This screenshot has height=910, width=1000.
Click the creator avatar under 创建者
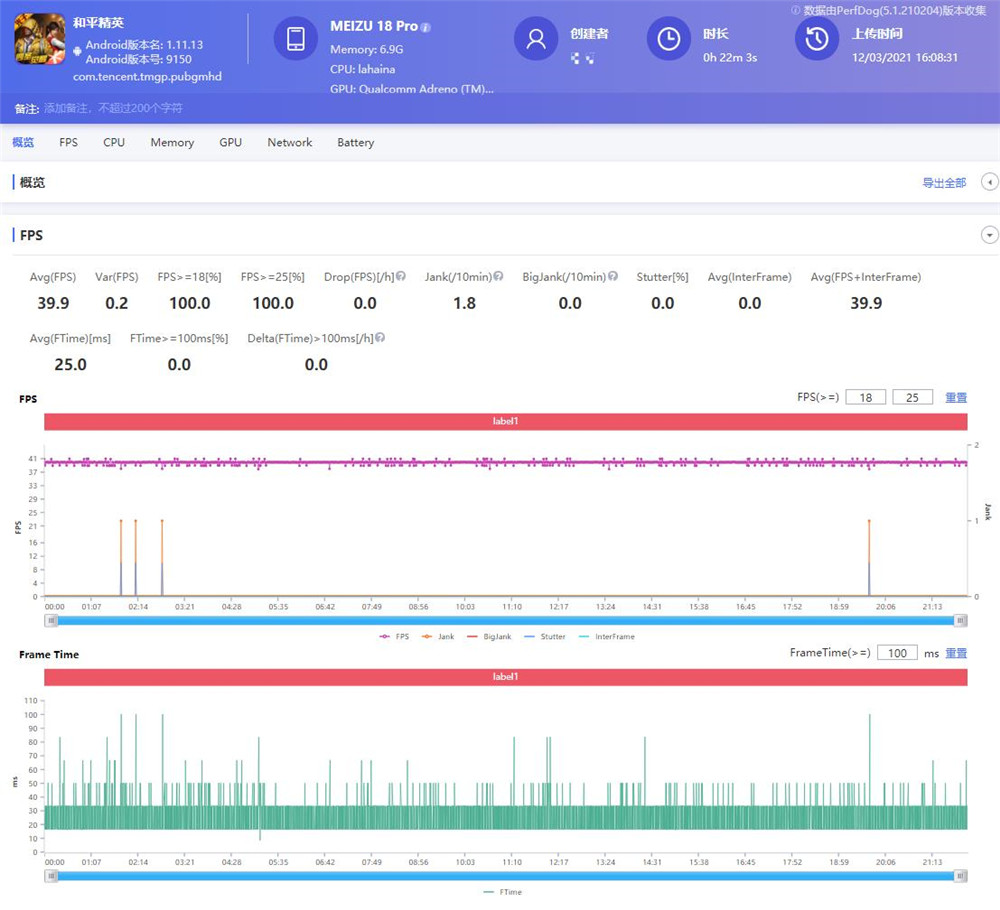tap(583, 58)
